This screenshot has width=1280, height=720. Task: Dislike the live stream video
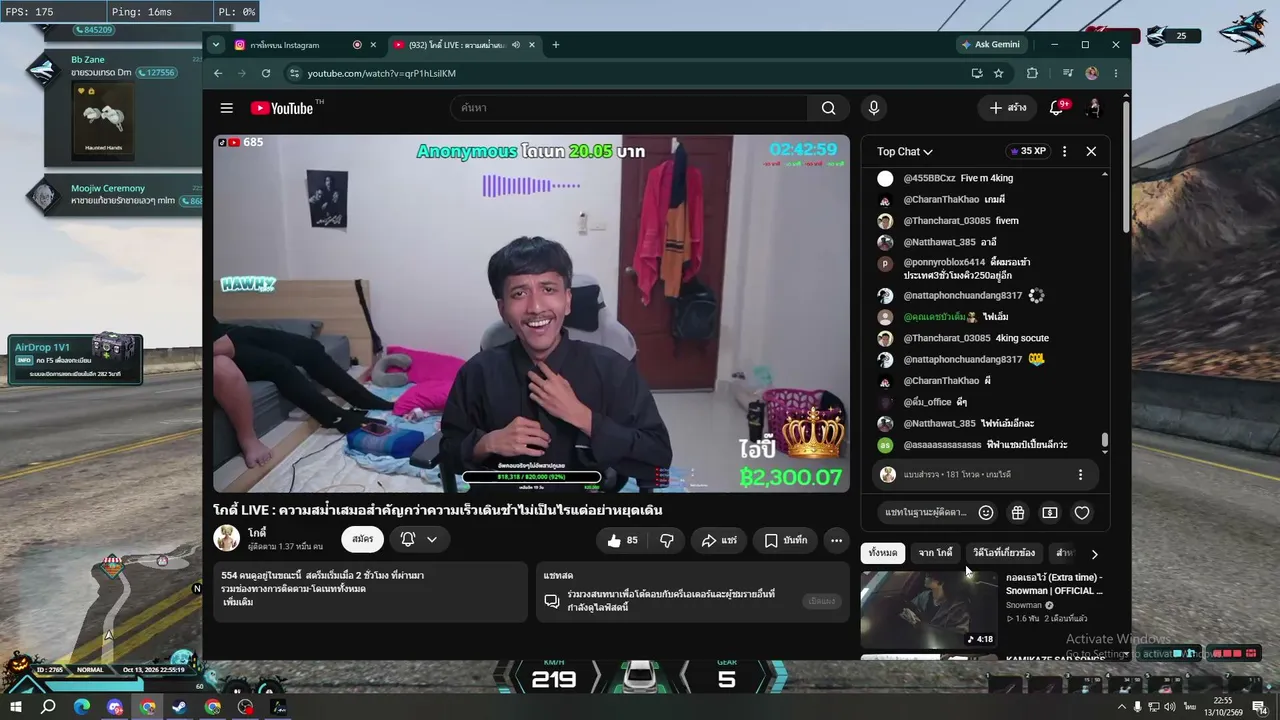(666, 540)
